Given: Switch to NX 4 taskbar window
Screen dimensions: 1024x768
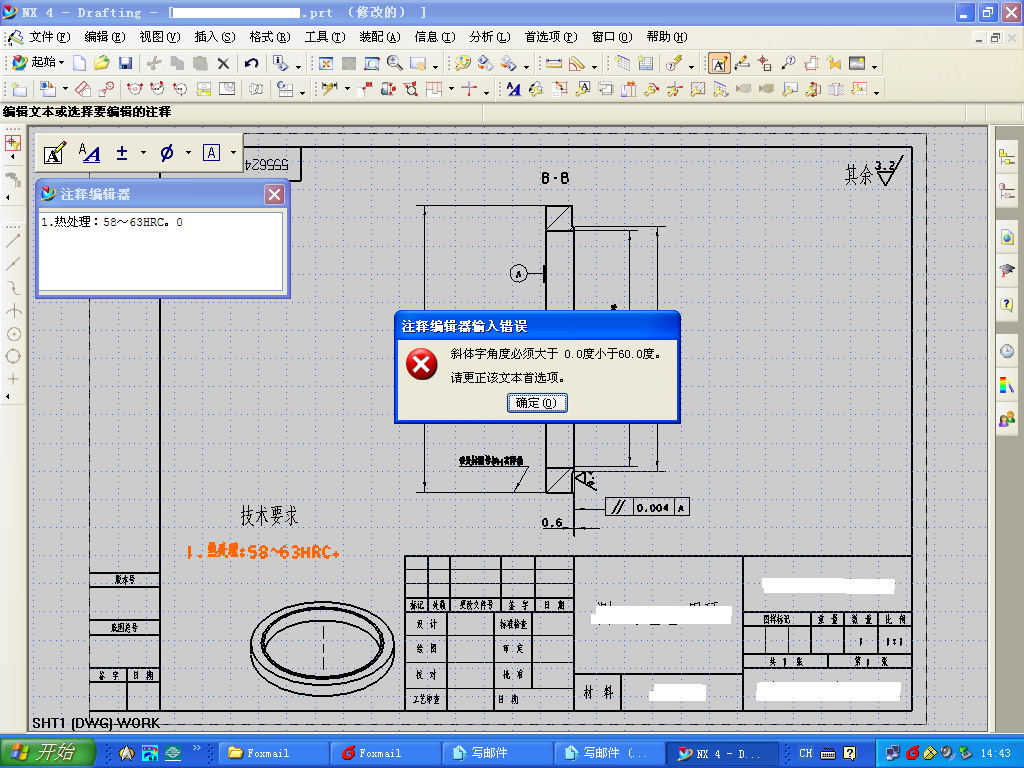Looking at the screenshot, I should 722,753.
